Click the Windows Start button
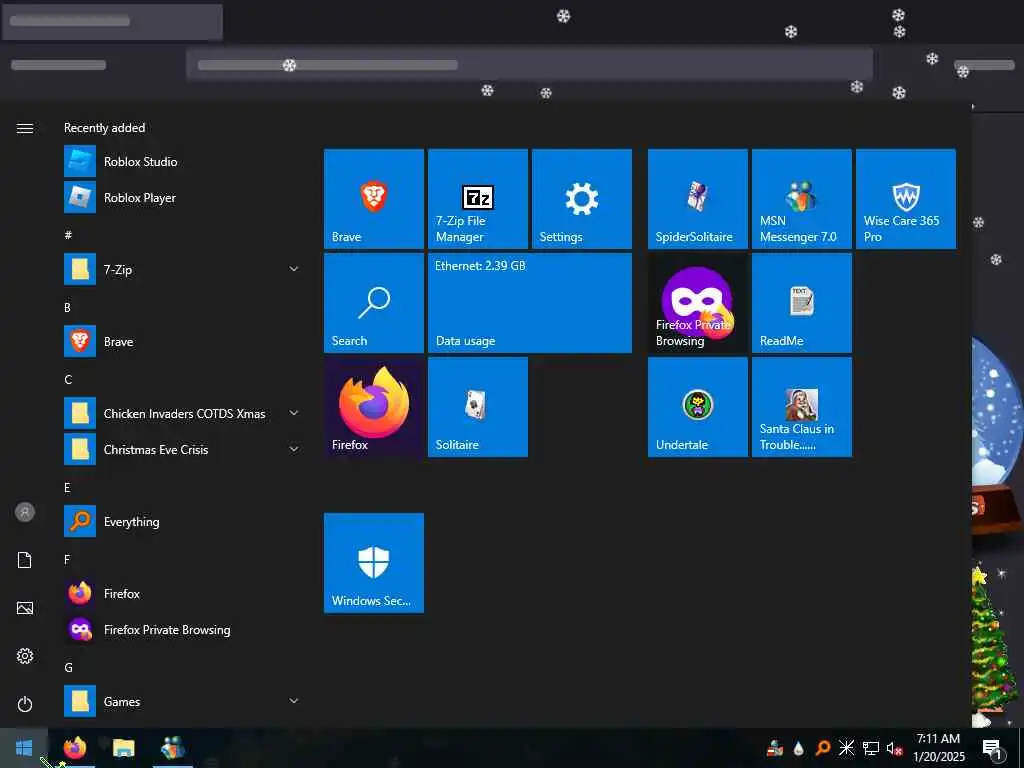The image size is (1024, 768). (24, 748)
